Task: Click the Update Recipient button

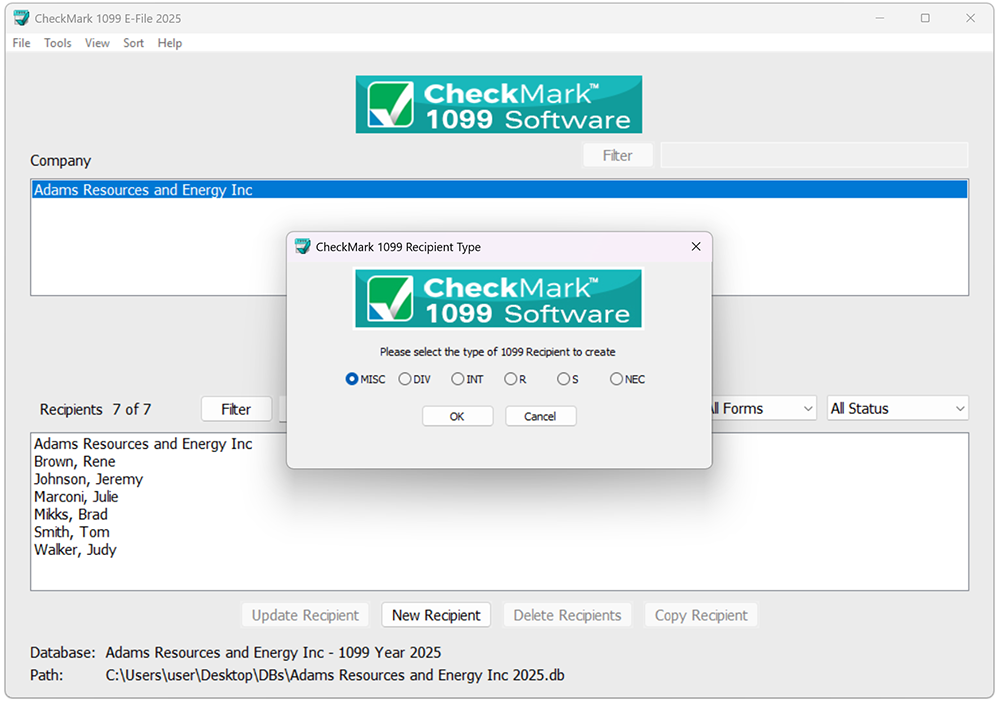Action: (305, 615)
